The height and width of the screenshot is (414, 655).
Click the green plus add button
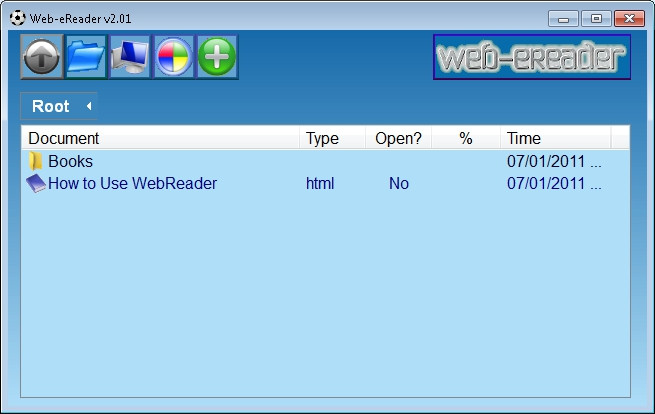tap(217, 57)
